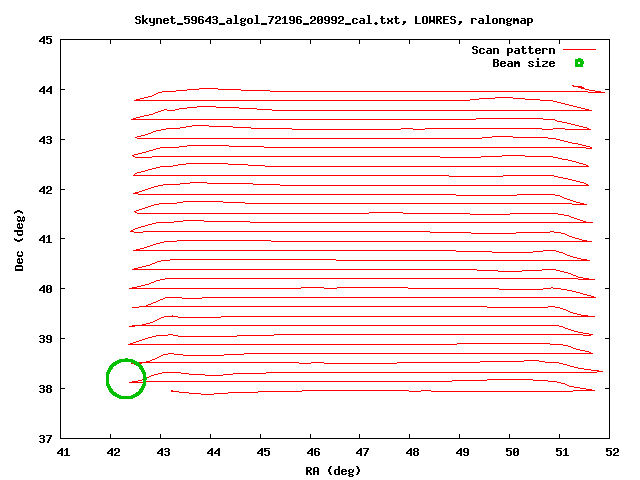Click the Dec axis tick label 41
The width and height of the screenshot is (640, 480).
(46, 239)
